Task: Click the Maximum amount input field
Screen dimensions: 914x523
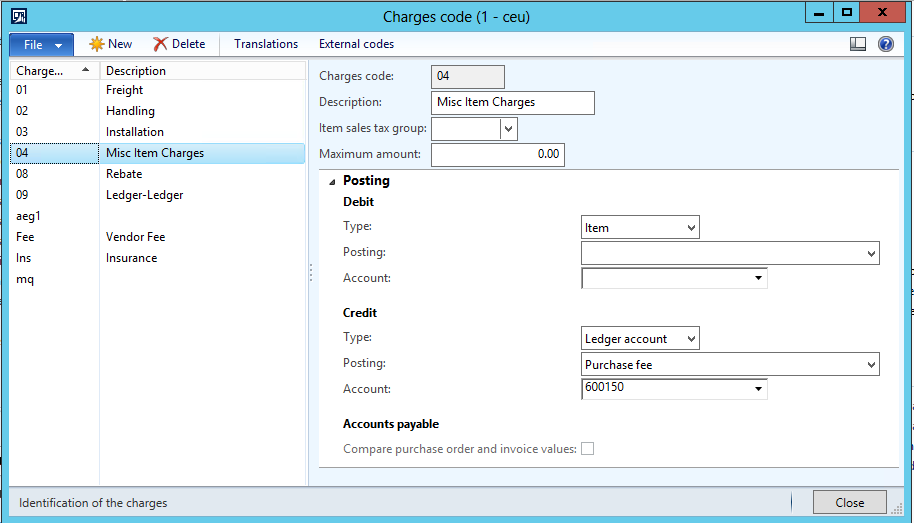Action: 497,155
